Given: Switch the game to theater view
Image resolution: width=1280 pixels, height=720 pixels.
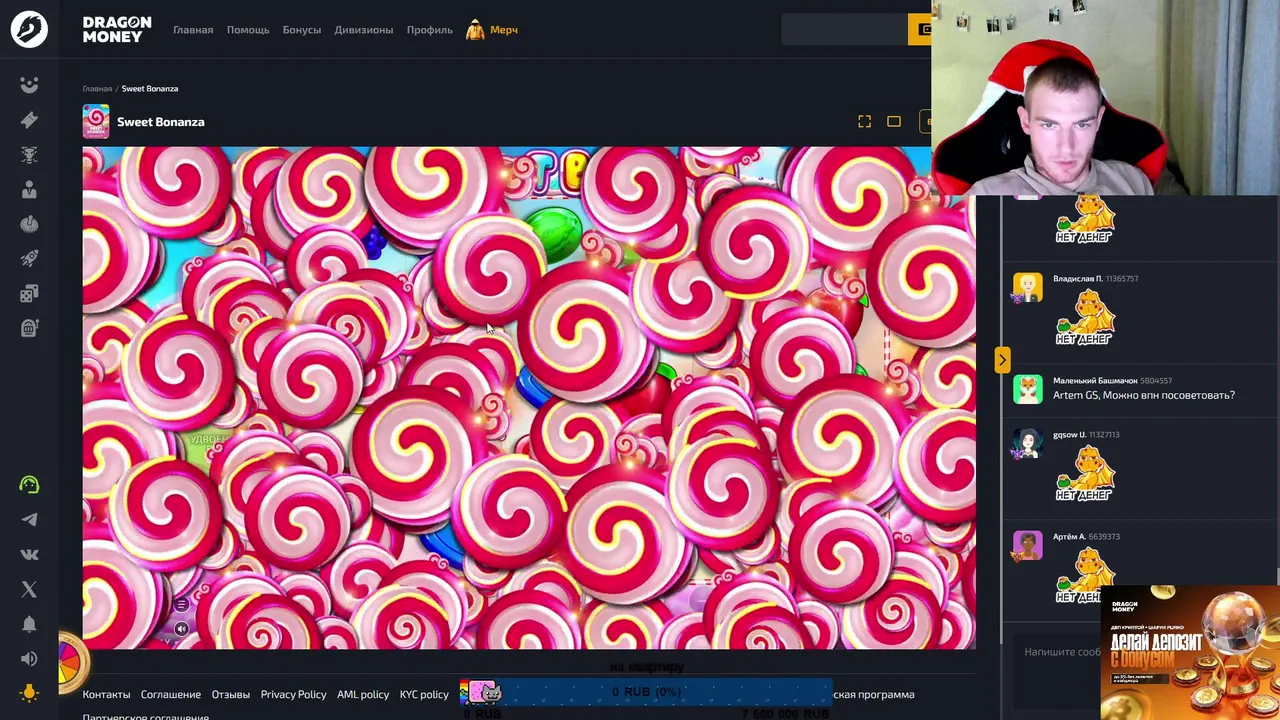Looking at the screenshot, I should pos(894,122).
